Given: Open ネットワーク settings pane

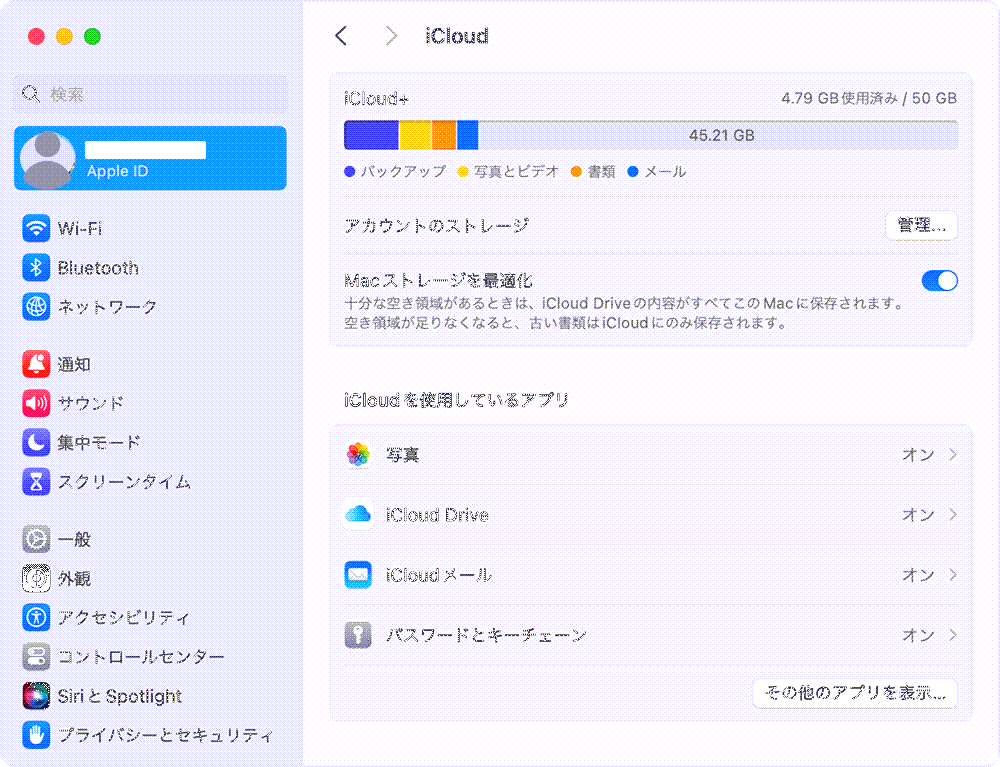Looking at the screenshot, I should [x=151, y=307].
